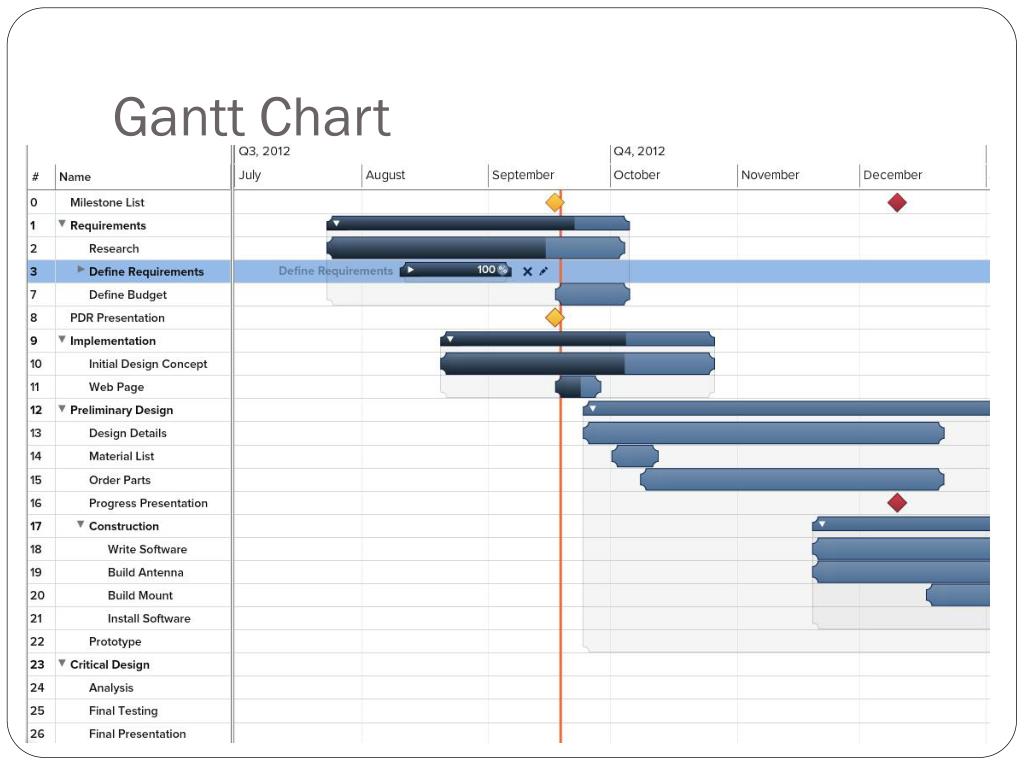Select the Prototype row name
The width and height of the screenshot is (1024, 768).
(115, 641)
